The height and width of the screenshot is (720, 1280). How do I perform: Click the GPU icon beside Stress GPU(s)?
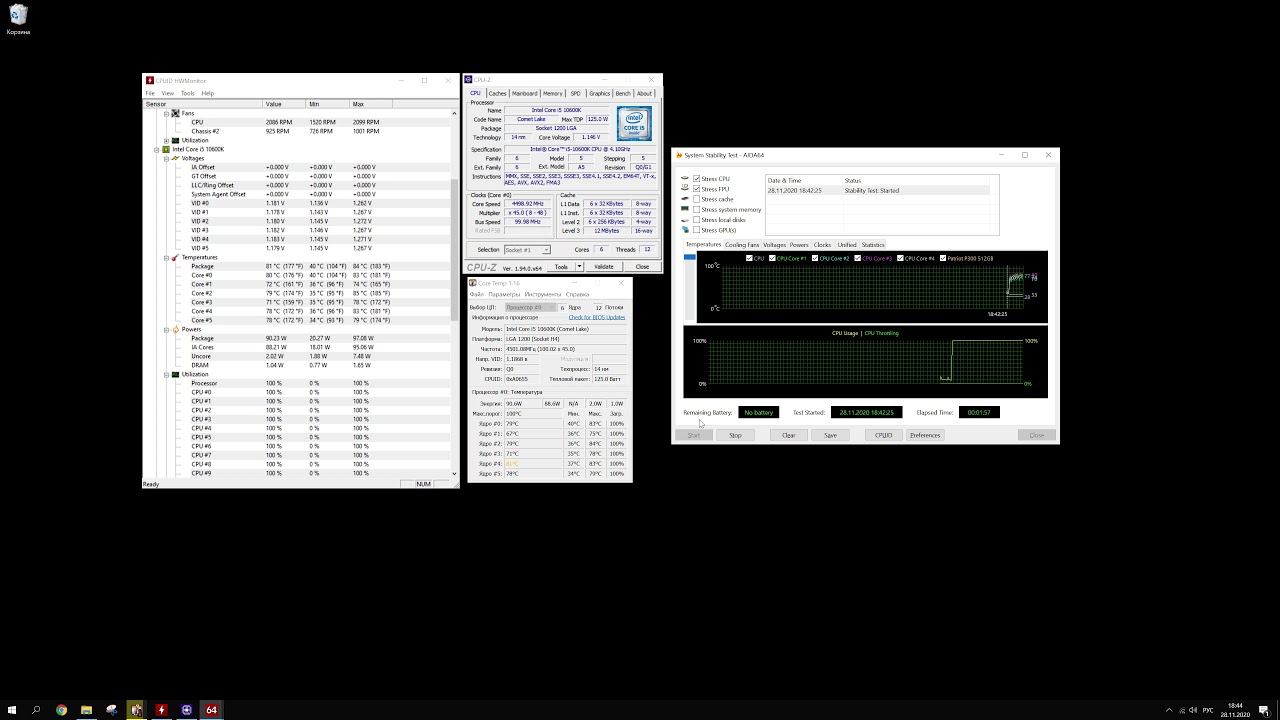pyautogui.click(x=685, y=230)
